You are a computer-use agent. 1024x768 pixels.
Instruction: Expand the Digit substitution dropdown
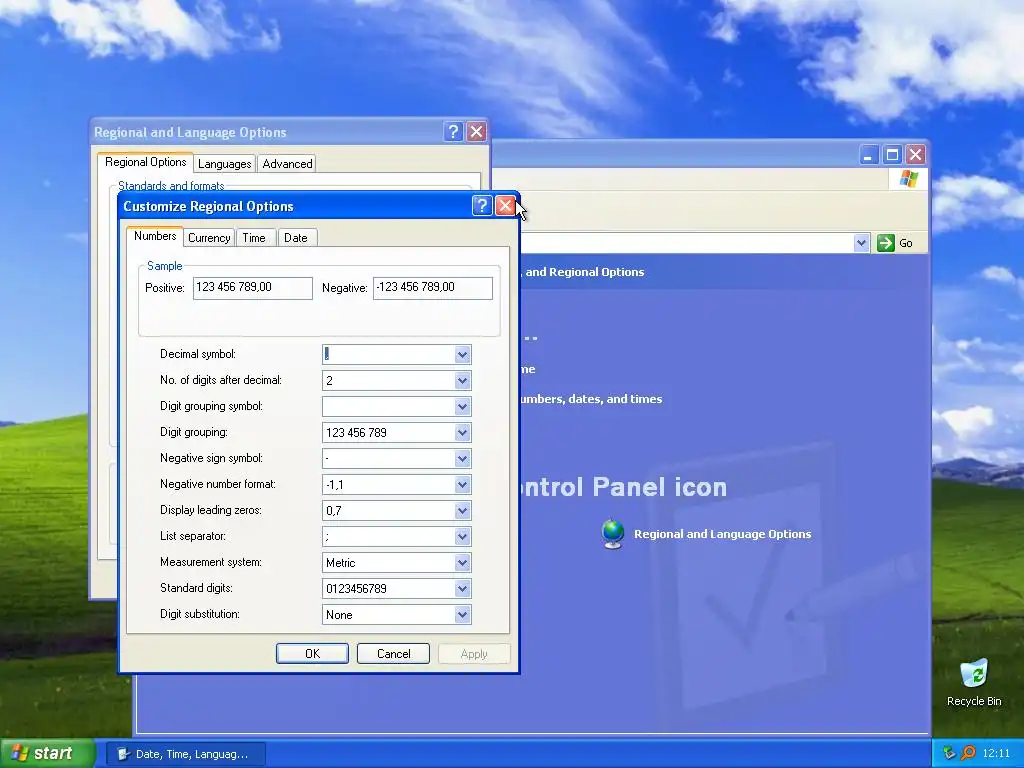tap(462, 615)
